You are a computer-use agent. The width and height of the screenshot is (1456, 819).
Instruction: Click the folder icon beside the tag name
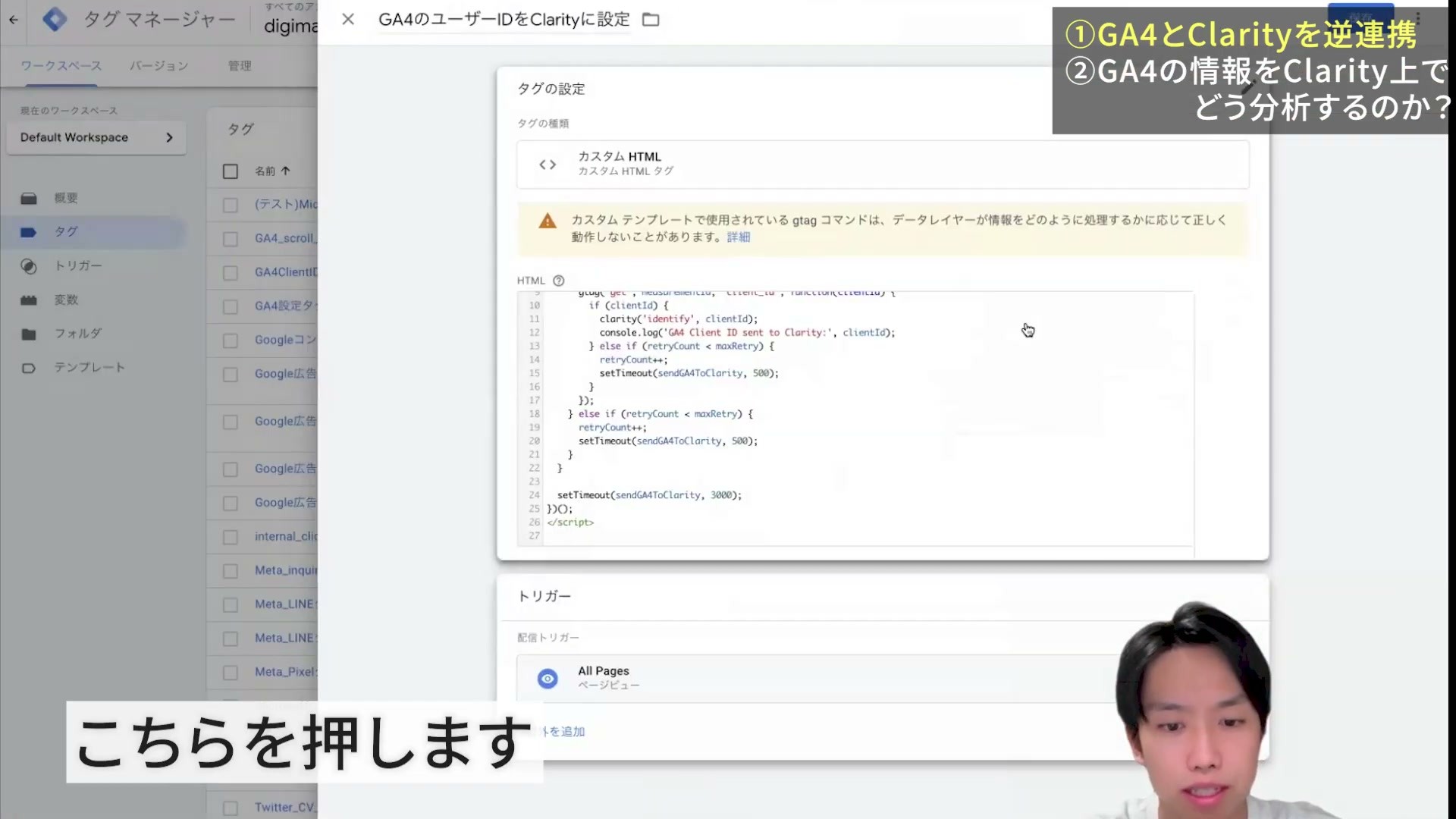point(651,20)
